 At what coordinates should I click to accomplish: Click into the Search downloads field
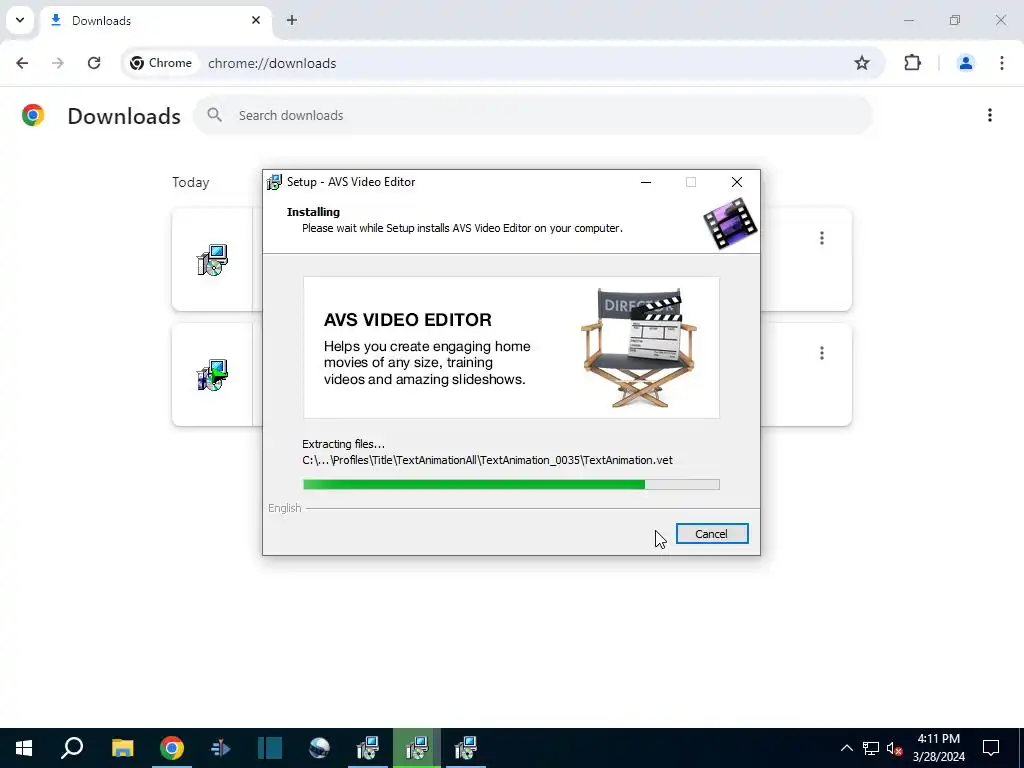point(532,115)
